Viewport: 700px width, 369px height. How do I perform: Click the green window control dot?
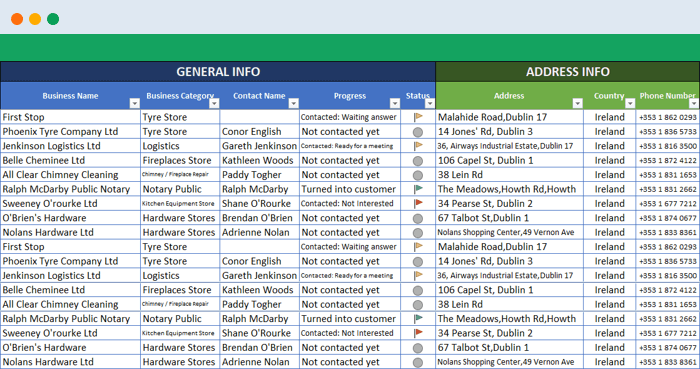[53, 19]
